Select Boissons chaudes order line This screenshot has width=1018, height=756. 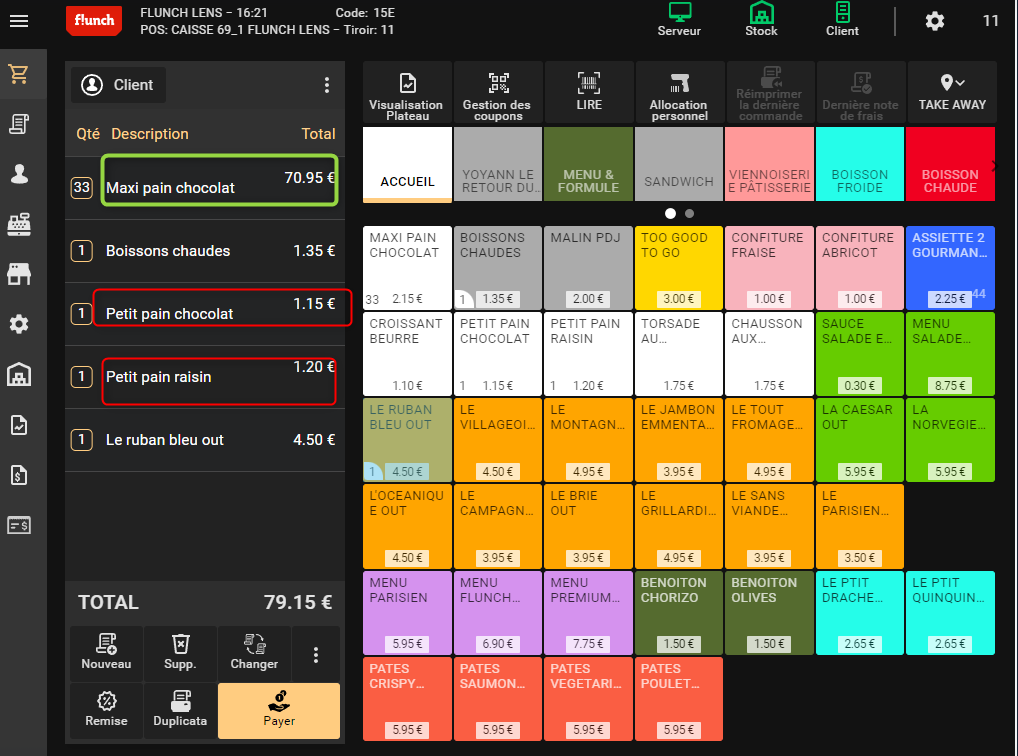click(x=205, y=251)
